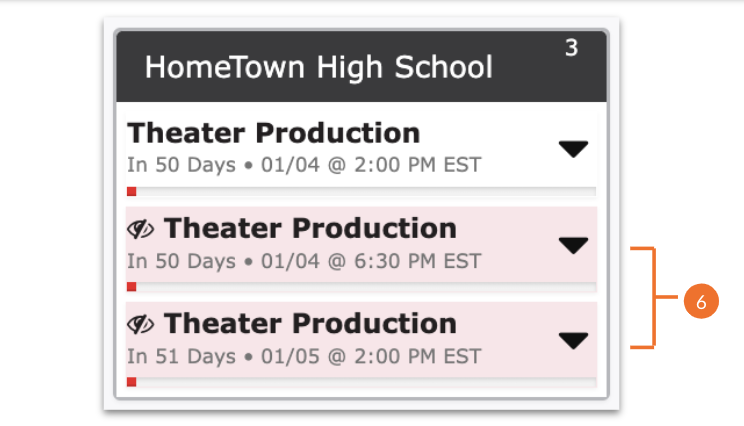The height and width of the screenshot is (426, 744).
Task: Click the event count 3 in the header
Action: click(571, 48)
